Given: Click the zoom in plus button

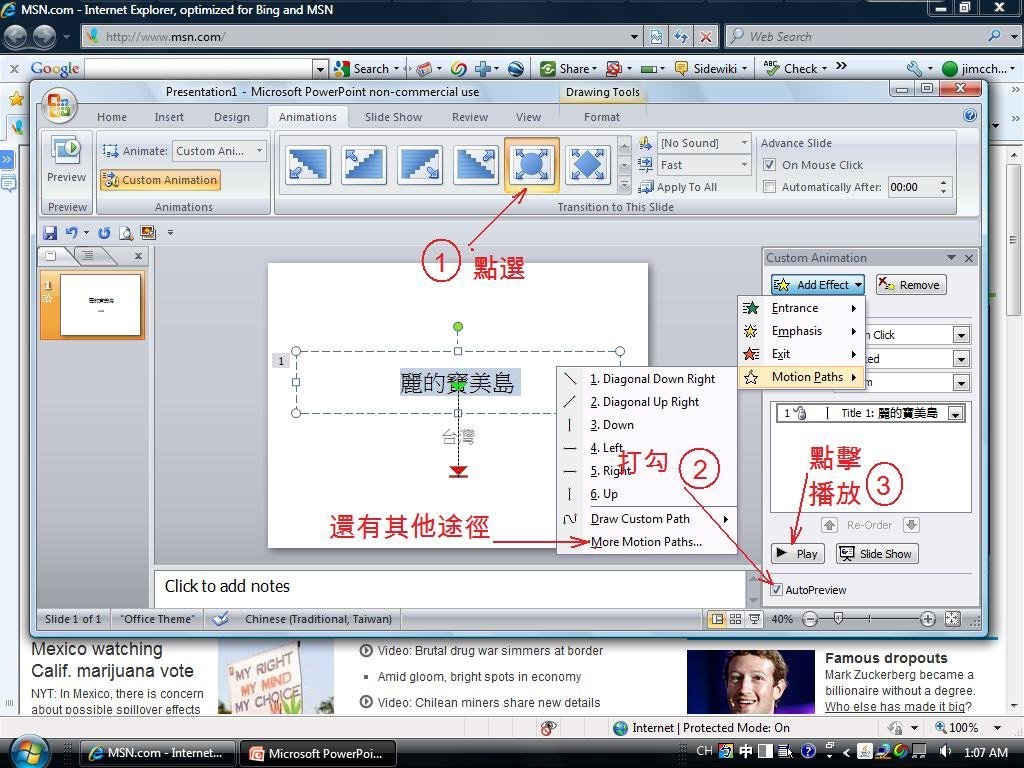Looking at the screenshot, I should point(927,619).
